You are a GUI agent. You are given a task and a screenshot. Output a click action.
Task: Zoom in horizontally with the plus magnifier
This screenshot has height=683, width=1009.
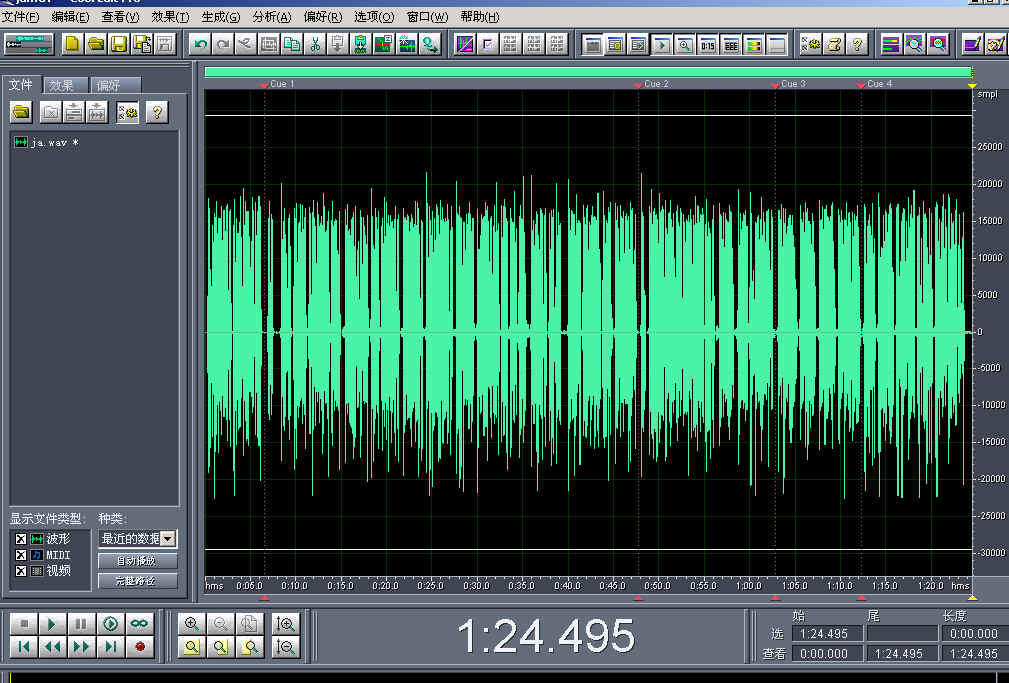[x=192, y=624]
